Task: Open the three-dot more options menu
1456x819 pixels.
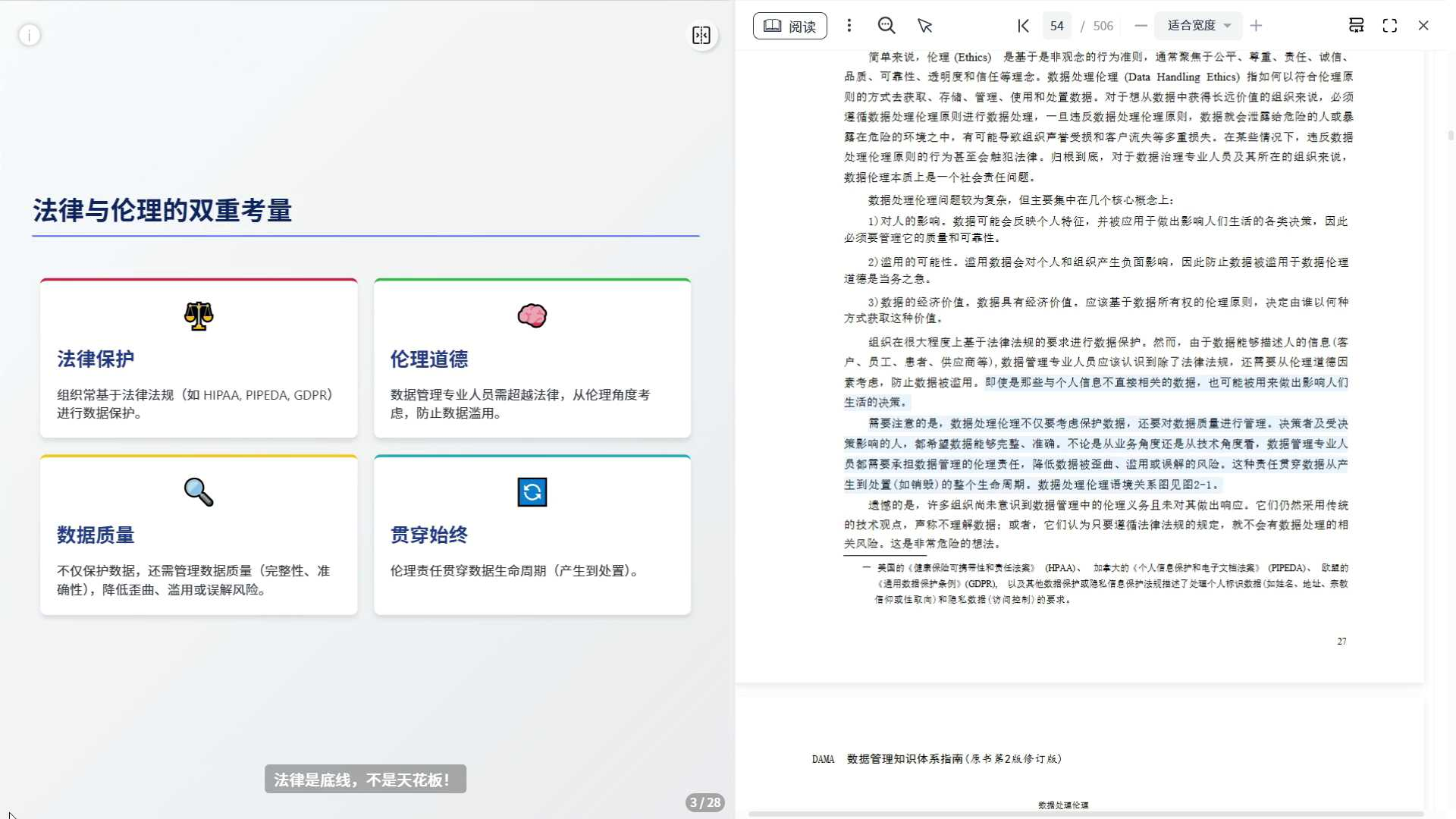Action: click(x=849, y=26)
